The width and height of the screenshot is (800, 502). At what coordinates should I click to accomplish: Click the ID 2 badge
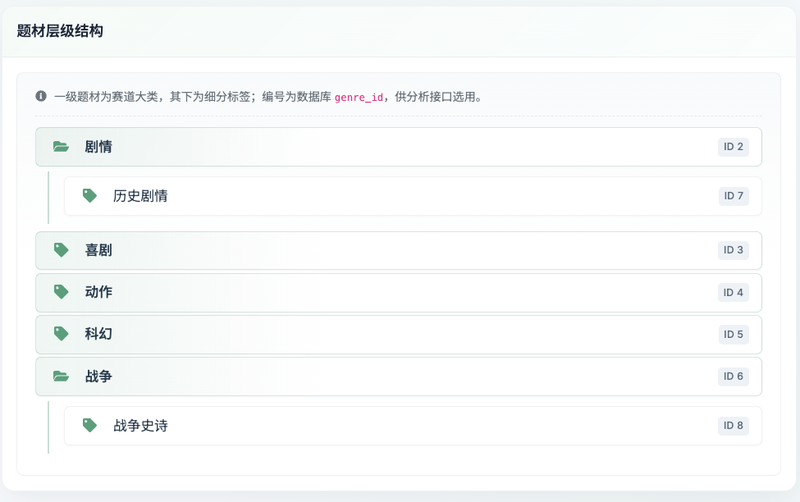(733, 147)
